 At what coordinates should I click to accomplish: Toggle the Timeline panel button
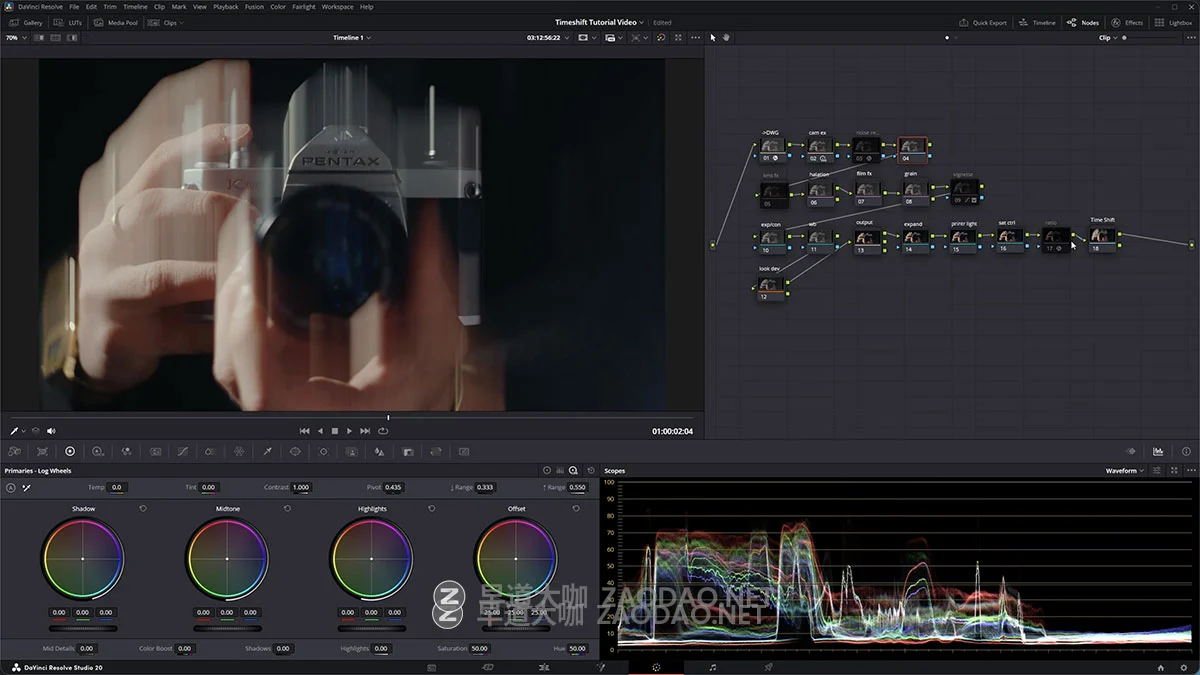tap(1037, 22)
